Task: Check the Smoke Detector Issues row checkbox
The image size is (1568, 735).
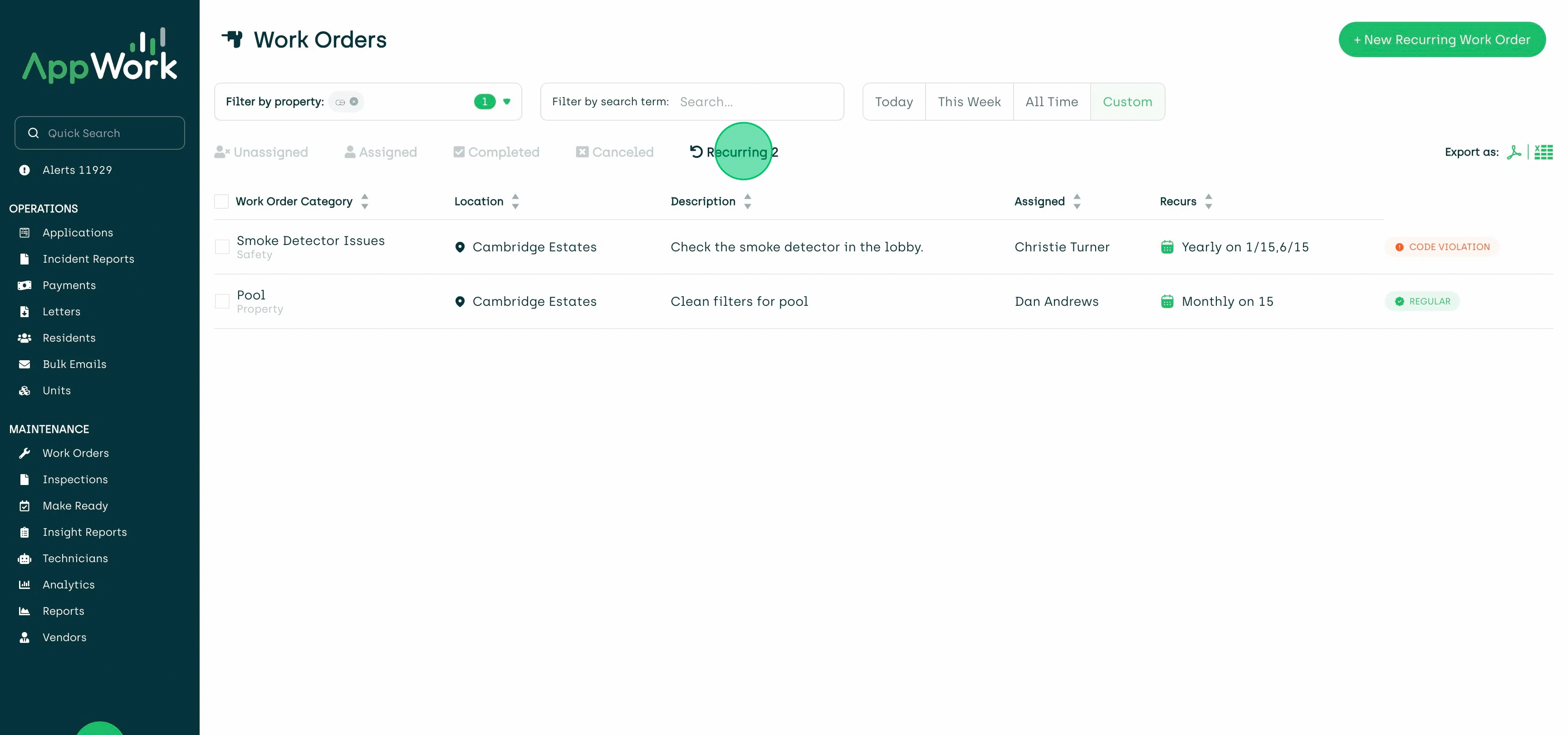Action: (222, 247)
